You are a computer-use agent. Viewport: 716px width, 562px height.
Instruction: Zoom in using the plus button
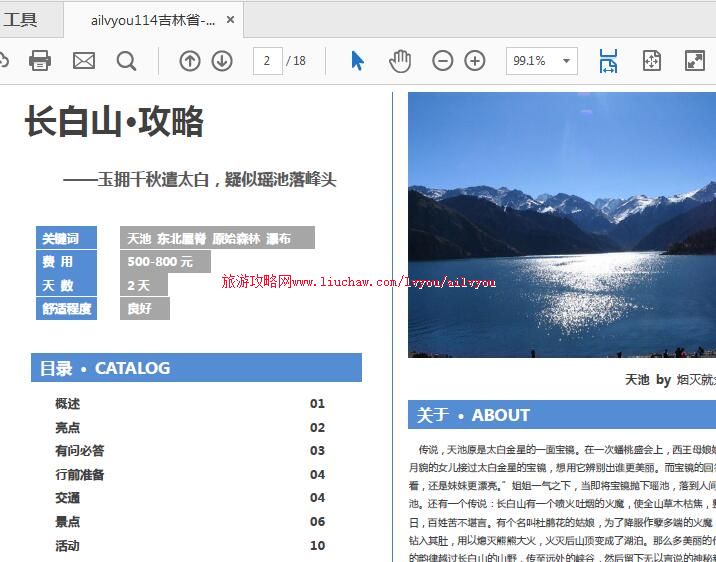tap(475, 61)
